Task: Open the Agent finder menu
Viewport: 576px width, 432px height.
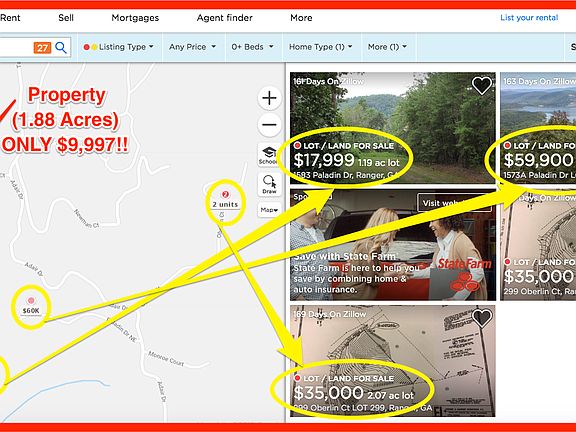Action: 224,18
